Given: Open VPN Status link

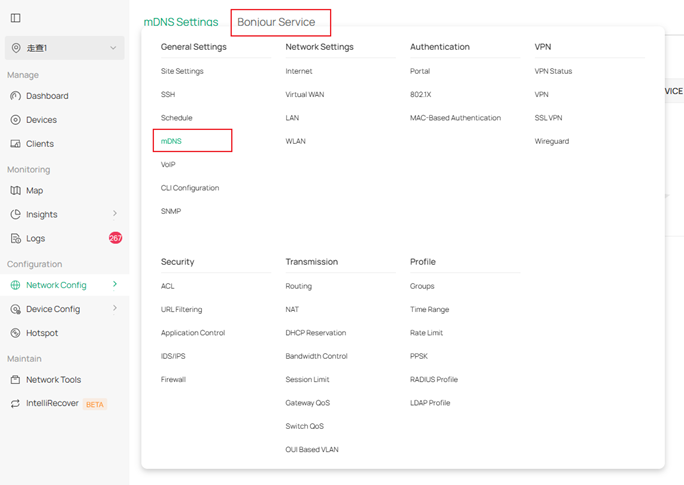Looking at the screenshot, I should pyautogui.click(x=553, y=71).
